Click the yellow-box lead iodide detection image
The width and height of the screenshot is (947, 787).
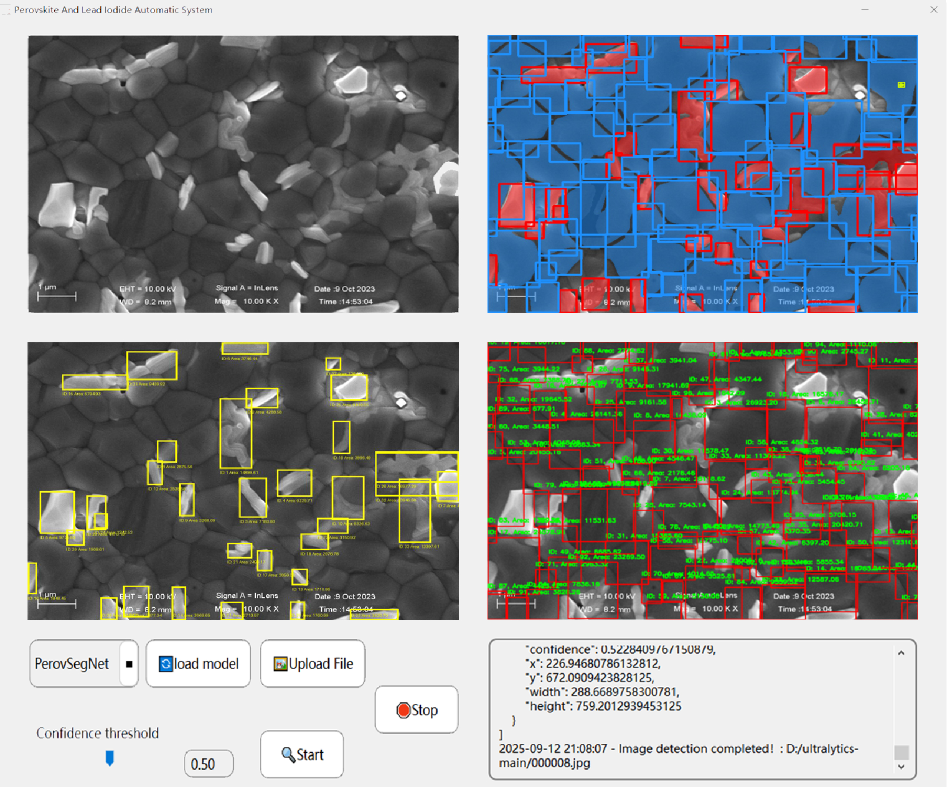(243, 481)
